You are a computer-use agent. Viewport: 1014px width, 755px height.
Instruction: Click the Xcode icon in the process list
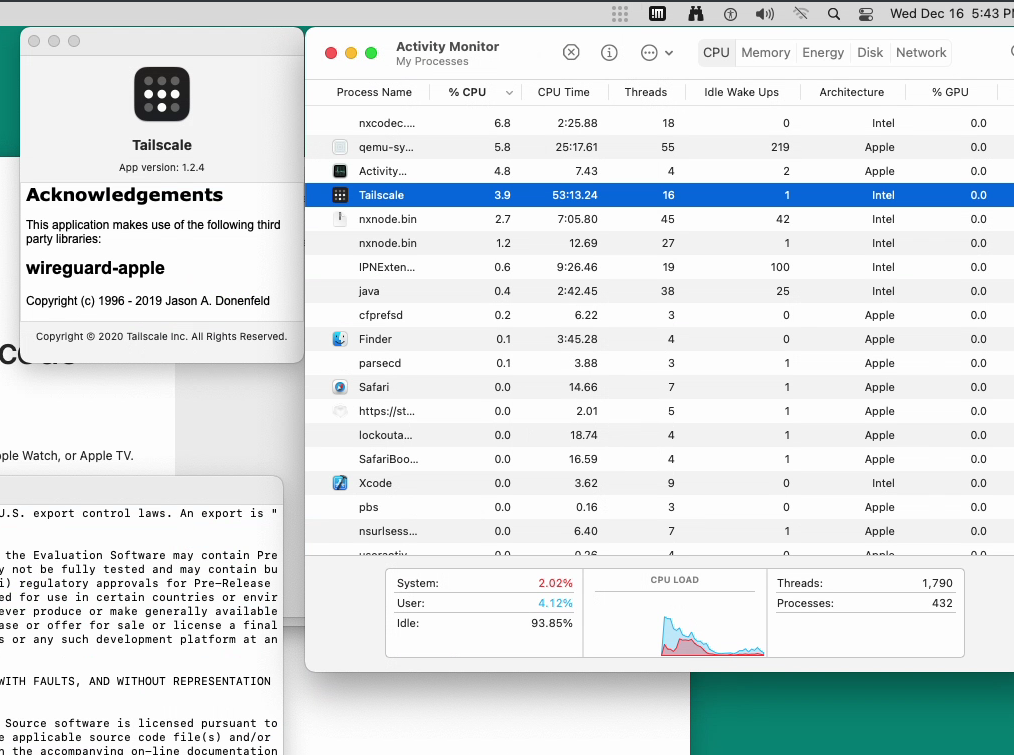pos(340,483)
